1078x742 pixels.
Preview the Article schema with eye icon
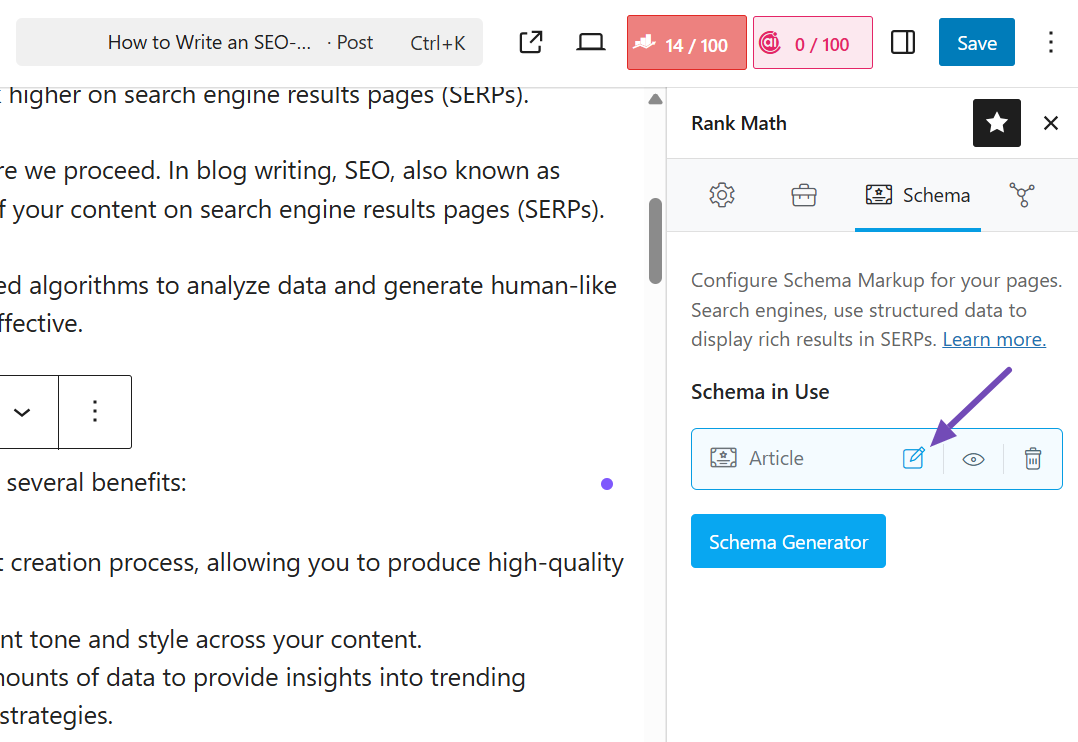coord(973,459)
